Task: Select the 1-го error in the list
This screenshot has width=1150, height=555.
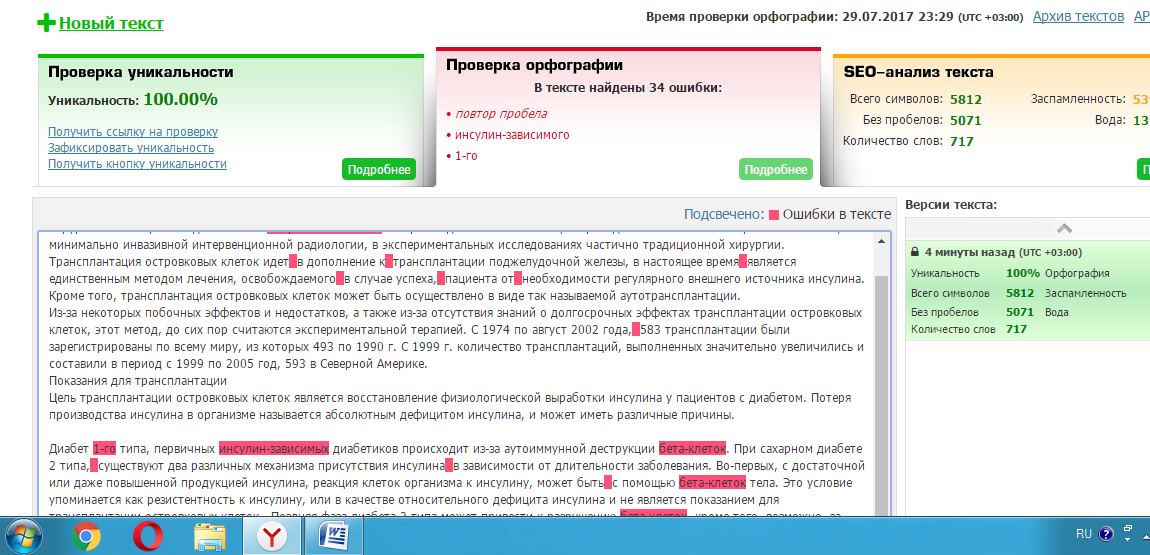Action: click(x=466, y=156)
